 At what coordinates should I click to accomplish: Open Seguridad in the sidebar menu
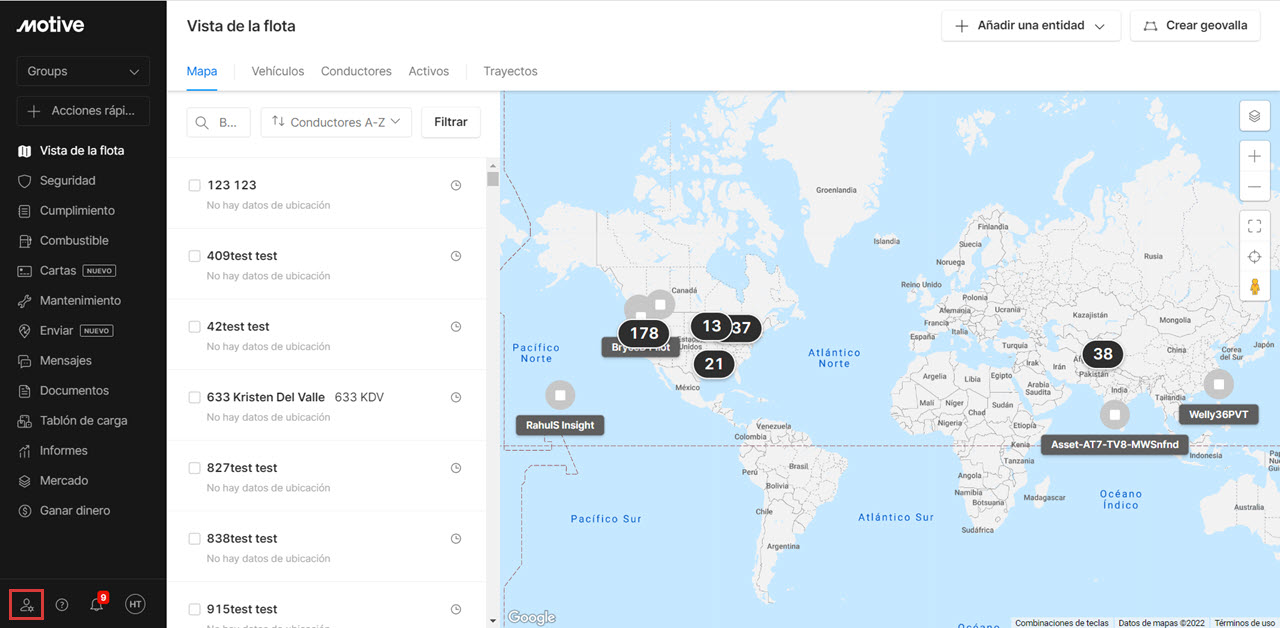click(67, 181)
